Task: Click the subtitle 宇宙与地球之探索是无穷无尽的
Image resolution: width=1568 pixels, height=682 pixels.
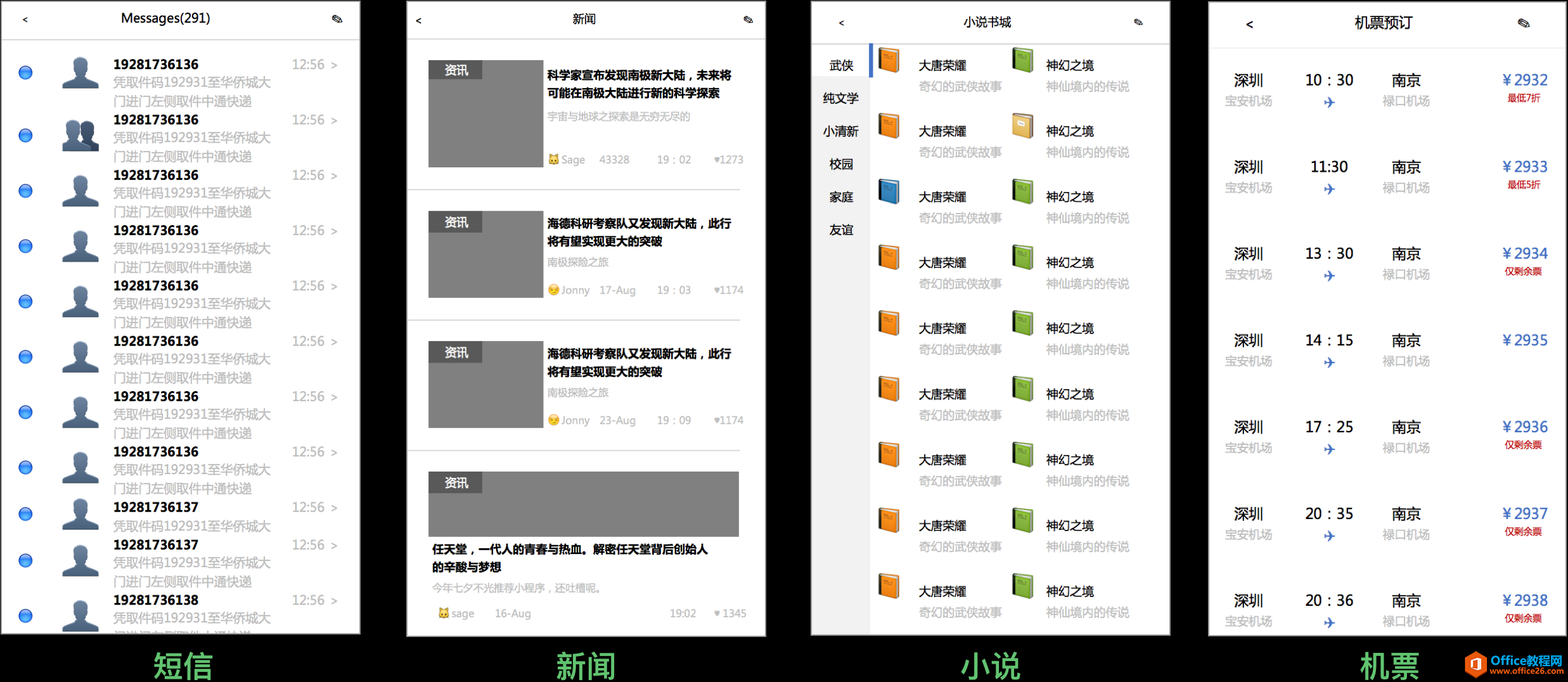Action: point(619,117)
